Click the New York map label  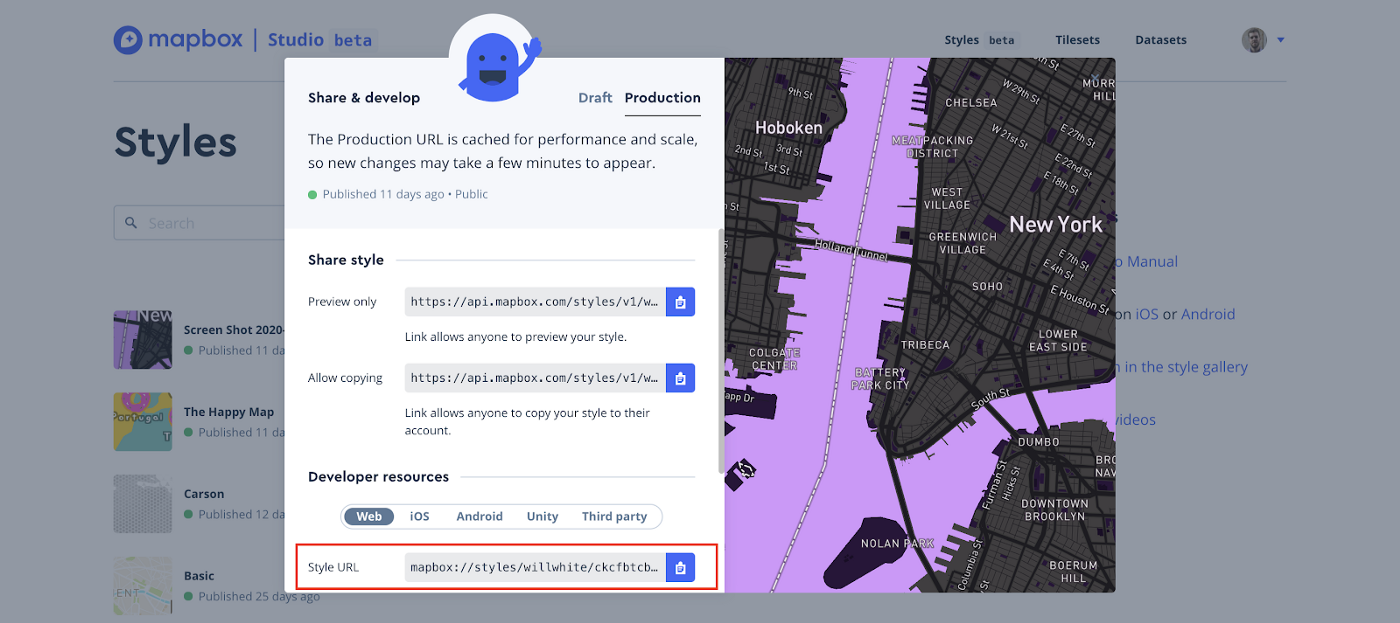(x=1056, y=225)
